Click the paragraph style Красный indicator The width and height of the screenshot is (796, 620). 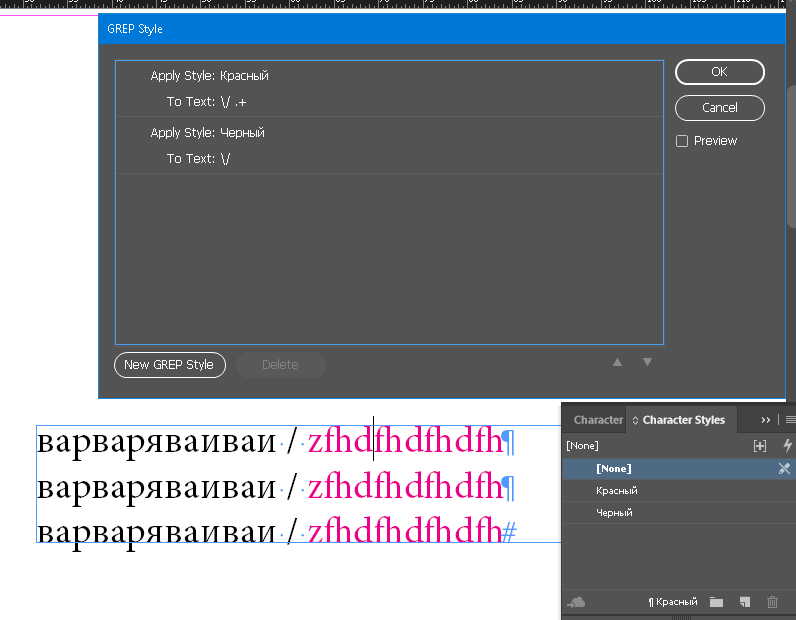[673, 602]
